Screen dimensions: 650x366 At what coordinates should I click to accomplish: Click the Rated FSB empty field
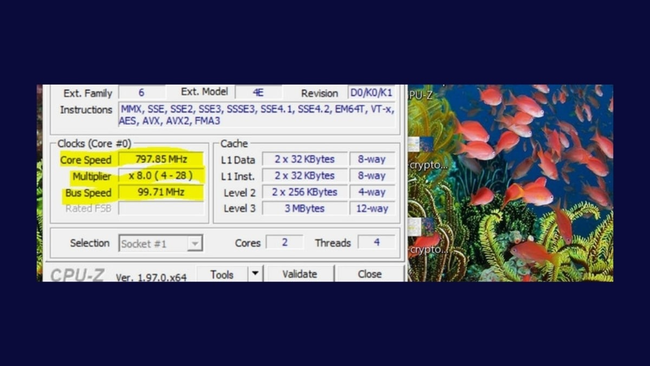(x=161, y=208)
